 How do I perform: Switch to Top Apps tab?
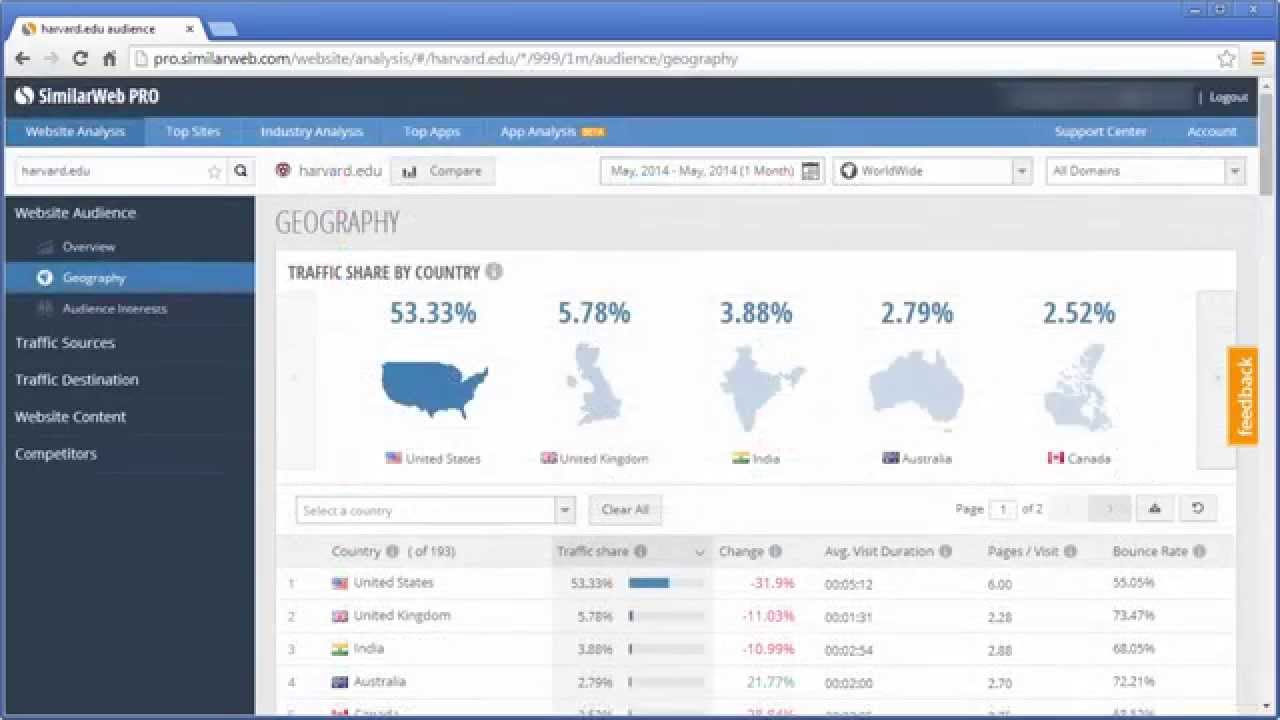432,131
